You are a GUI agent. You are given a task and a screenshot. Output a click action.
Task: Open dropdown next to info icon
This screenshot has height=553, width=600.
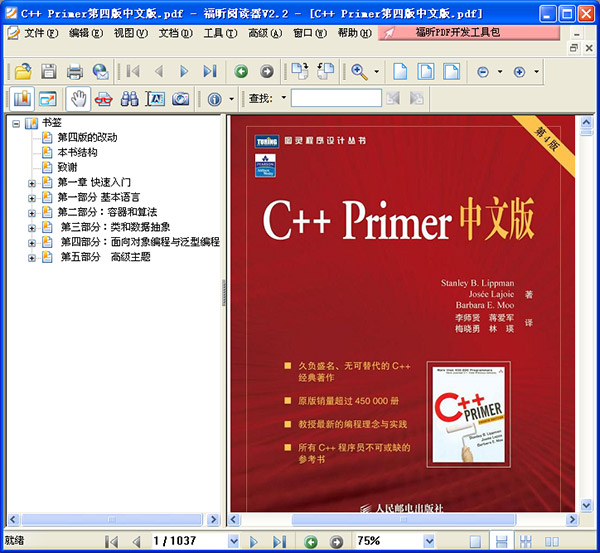coord(232,99)
